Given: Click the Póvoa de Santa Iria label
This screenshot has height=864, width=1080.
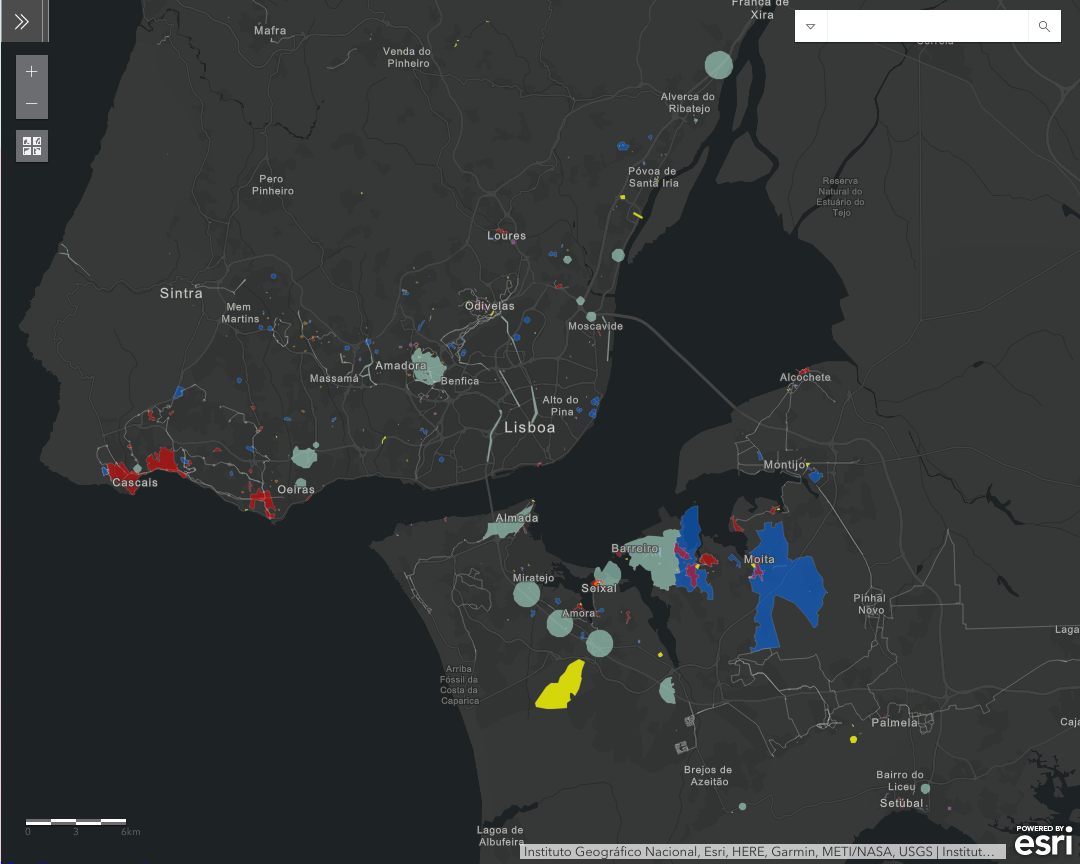Looking at the screenshot, I should click(x=653, y=177).
